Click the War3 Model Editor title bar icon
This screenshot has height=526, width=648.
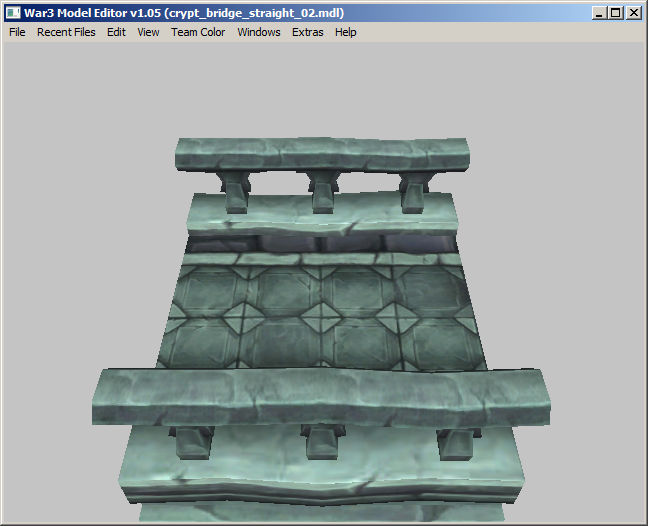coord(13,13)
